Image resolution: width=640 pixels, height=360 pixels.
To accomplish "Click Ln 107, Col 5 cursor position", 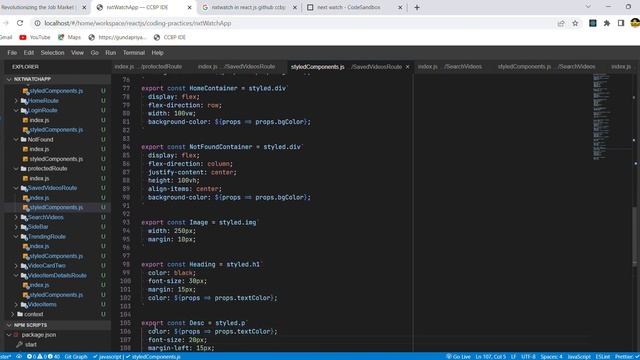I will 491,356.
